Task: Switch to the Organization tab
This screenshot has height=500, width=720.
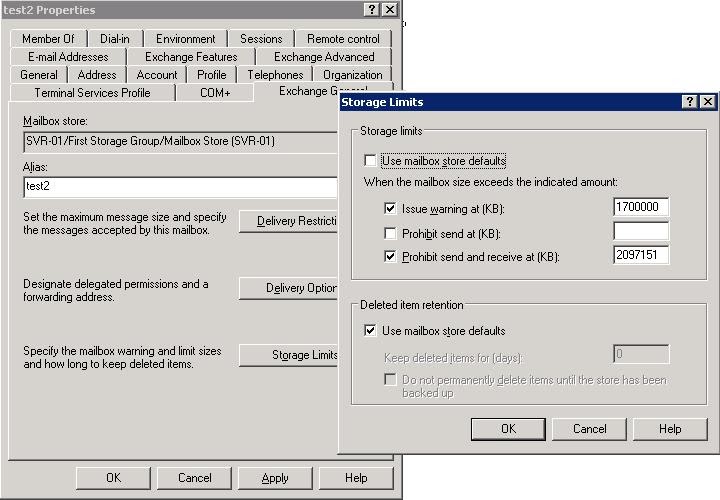Action: [x=353, y=75]
